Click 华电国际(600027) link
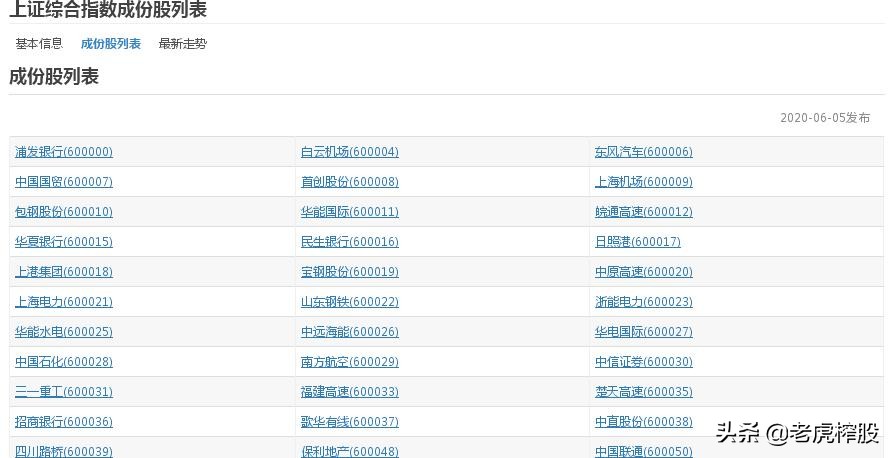Image resolution: width=893 pixels, height=458 pixels. click(644, 332)
